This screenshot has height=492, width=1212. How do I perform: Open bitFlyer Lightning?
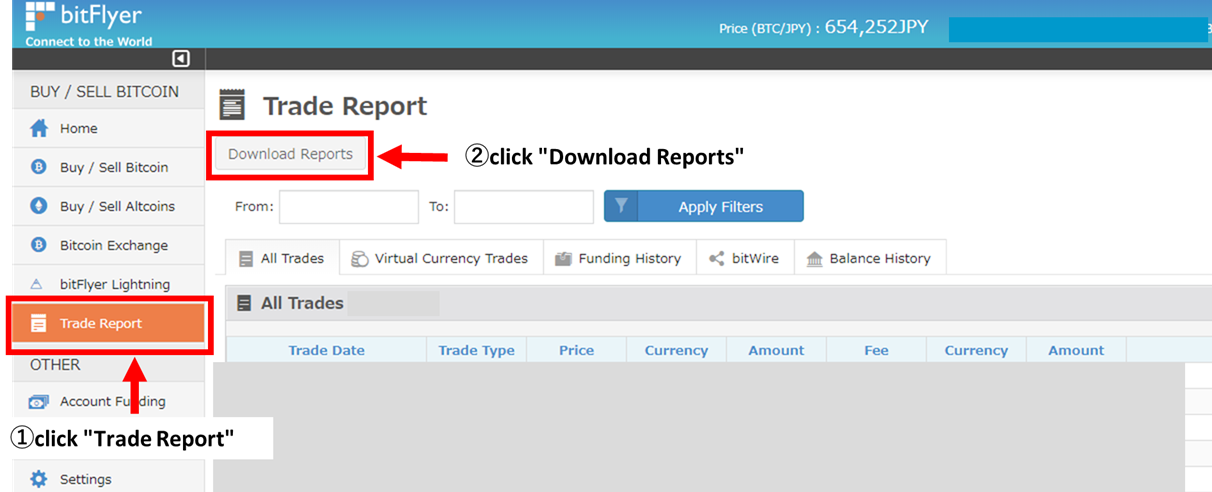pyautogui.click(x=108, y=284)
